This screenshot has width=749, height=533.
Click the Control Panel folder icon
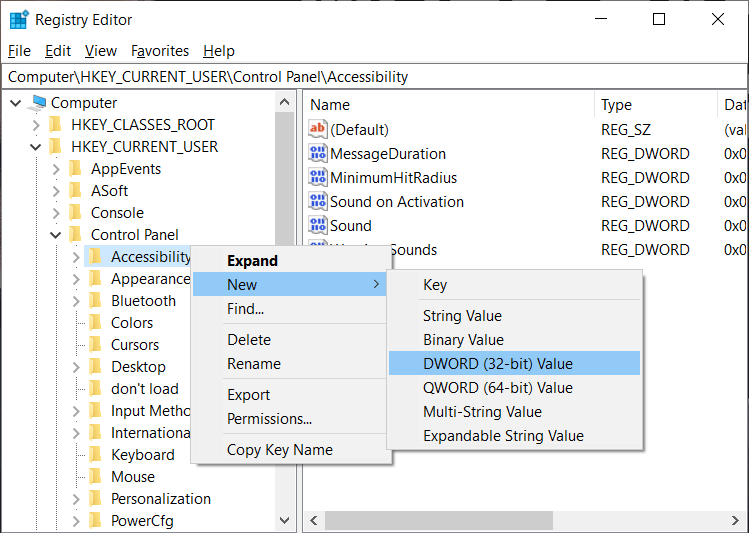[x=75, y=235]
